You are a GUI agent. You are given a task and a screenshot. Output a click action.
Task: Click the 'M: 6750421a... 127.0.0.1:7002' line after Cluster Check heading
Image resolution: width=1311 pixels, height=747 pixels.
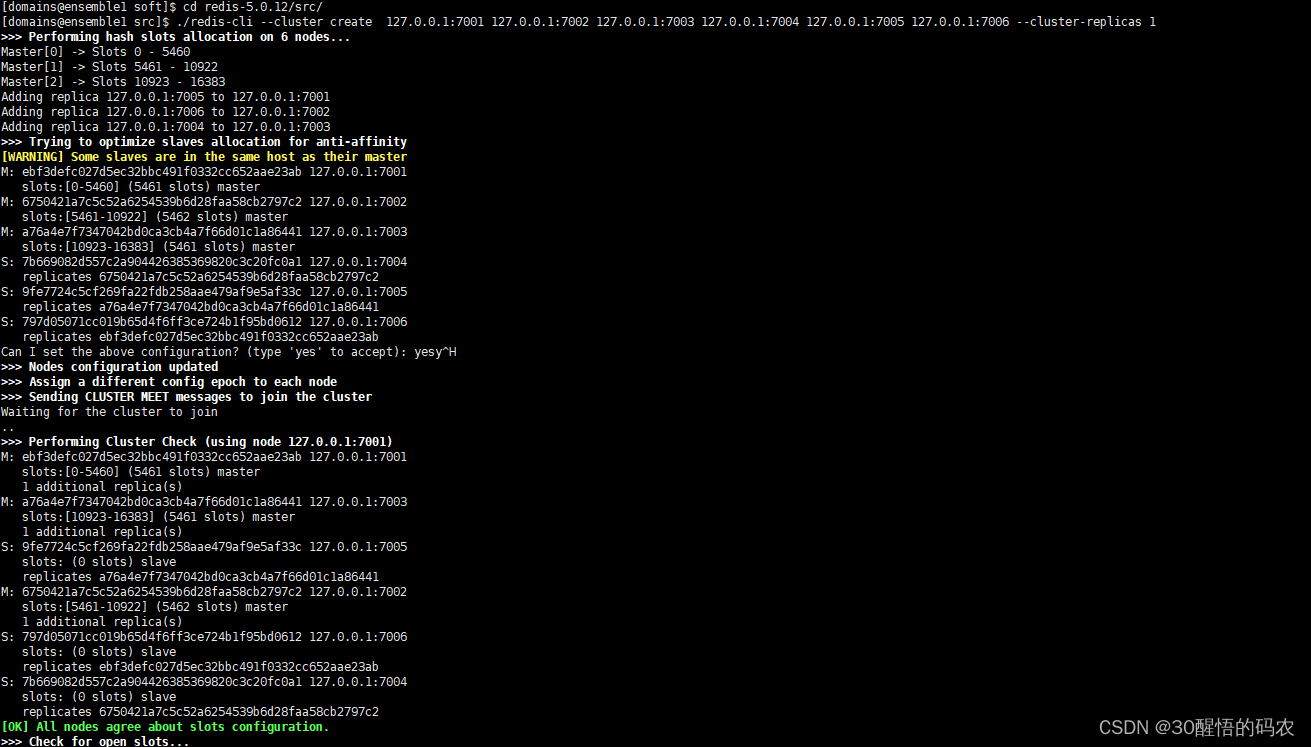204,592
